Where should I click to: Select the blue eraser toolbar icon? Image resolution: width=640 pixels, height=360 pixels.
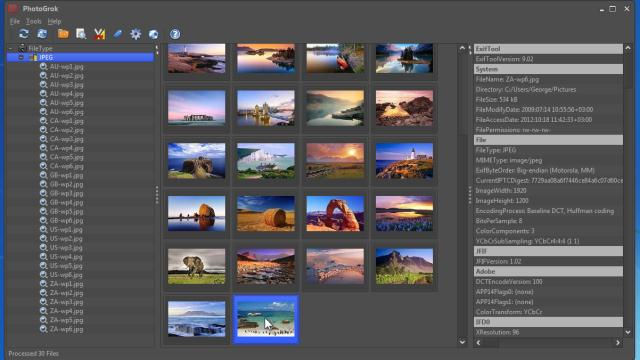[x=118, y=34]
